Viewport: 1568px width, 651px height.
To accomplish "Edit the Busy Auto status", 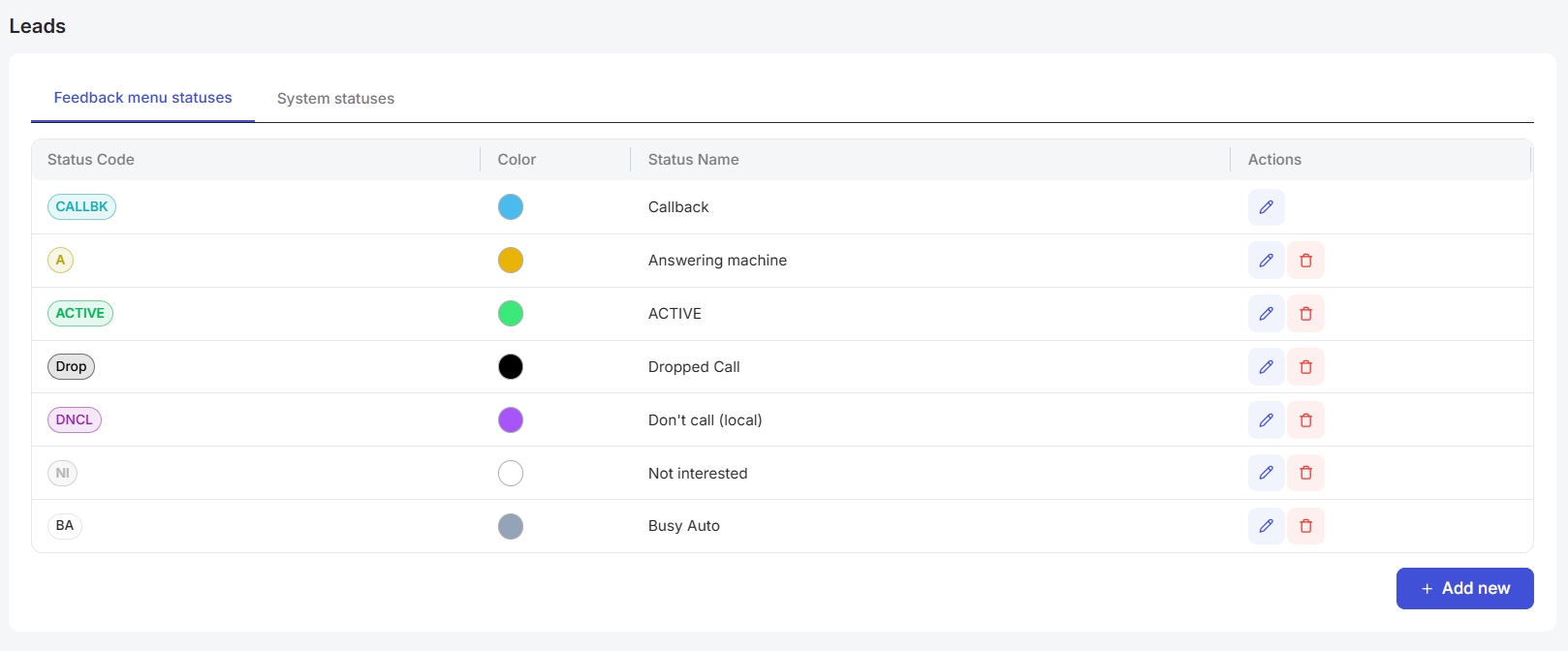I will (x=1266, y=526).
